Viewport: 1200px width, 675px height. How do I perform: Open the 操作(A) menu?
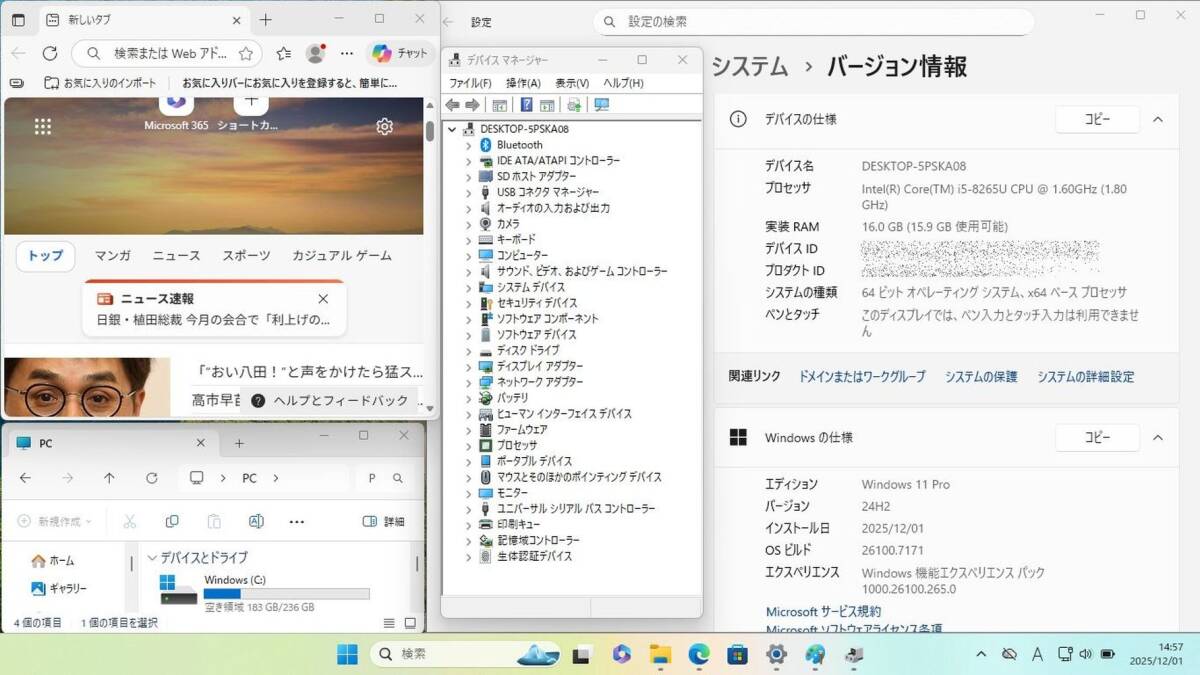click(522, 83)
